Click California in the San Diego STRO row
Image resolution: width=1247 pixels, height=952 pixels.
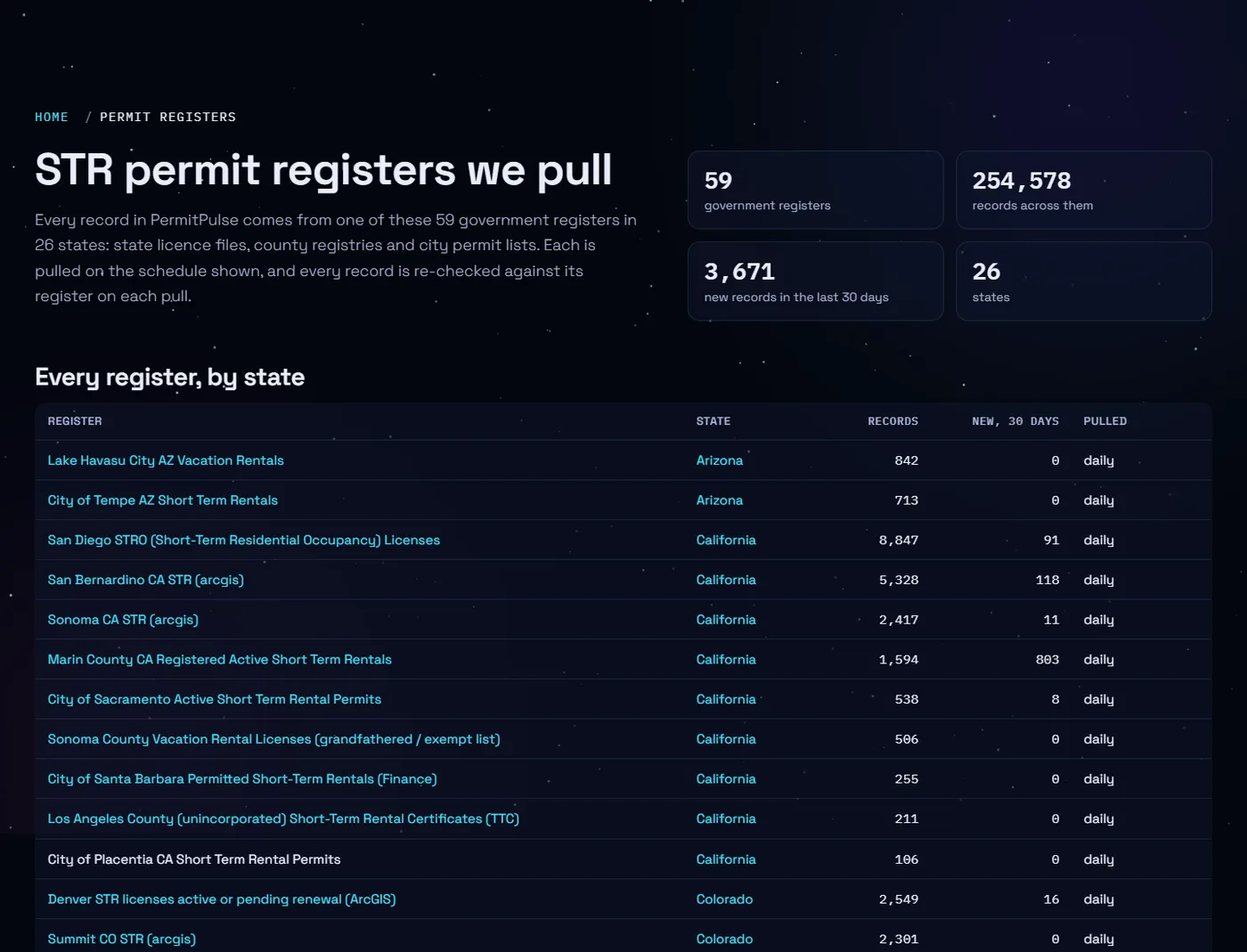[x=726, y=540]
